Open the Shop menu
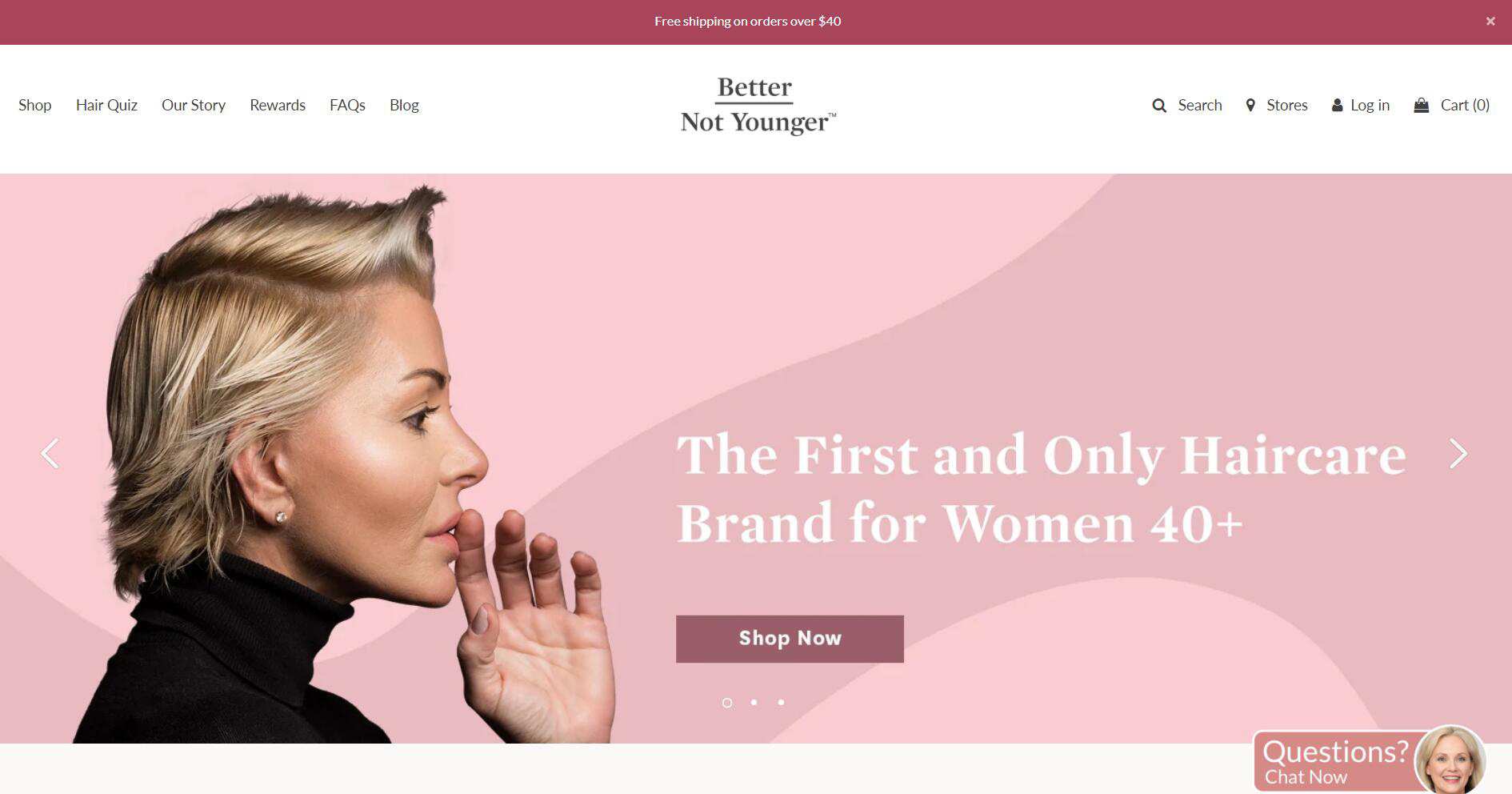This screenshot has width=1512, height=794. [35, 106]
